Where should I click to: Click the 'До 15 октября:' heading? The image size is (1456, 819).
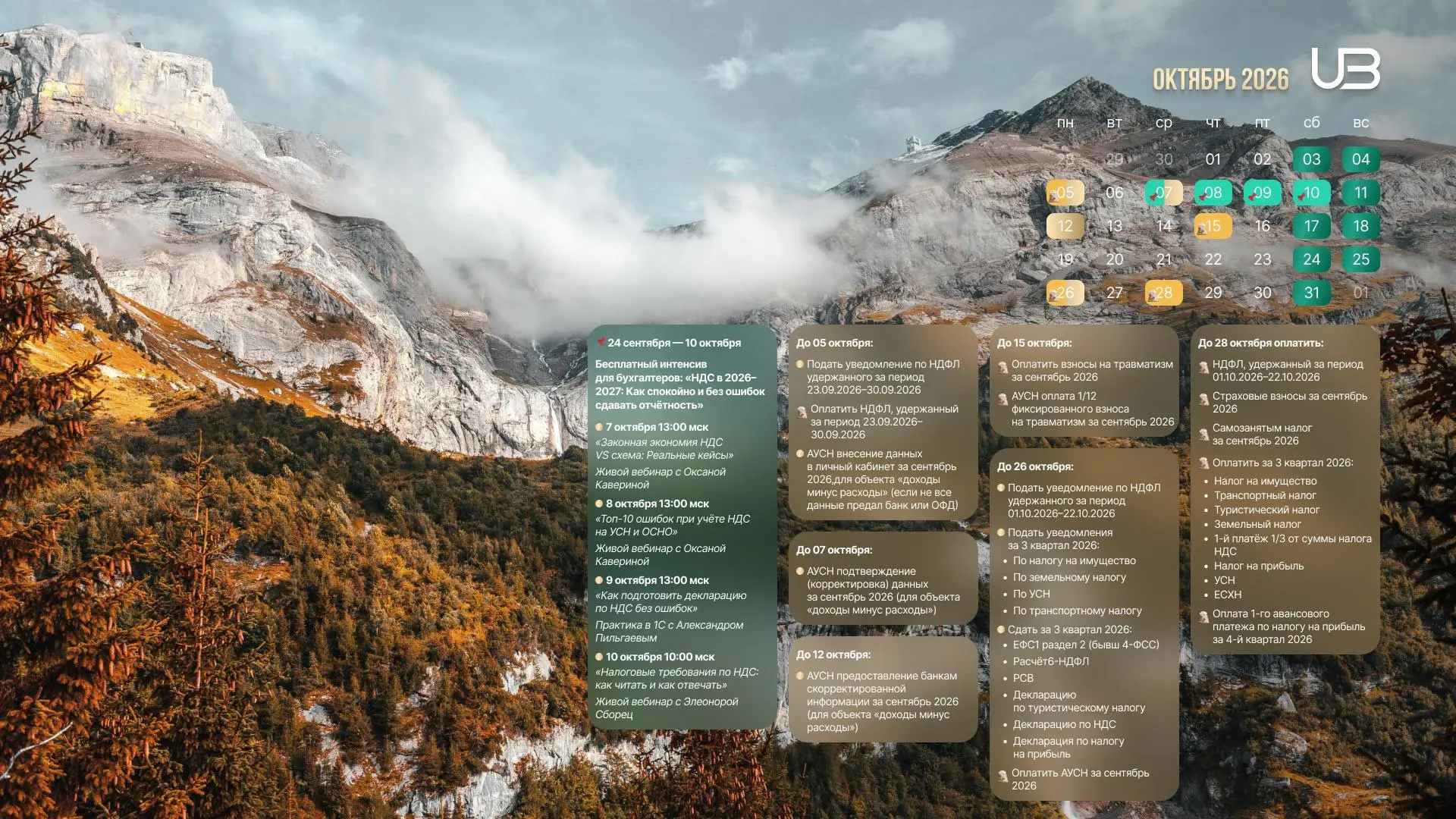point(1034,343)
